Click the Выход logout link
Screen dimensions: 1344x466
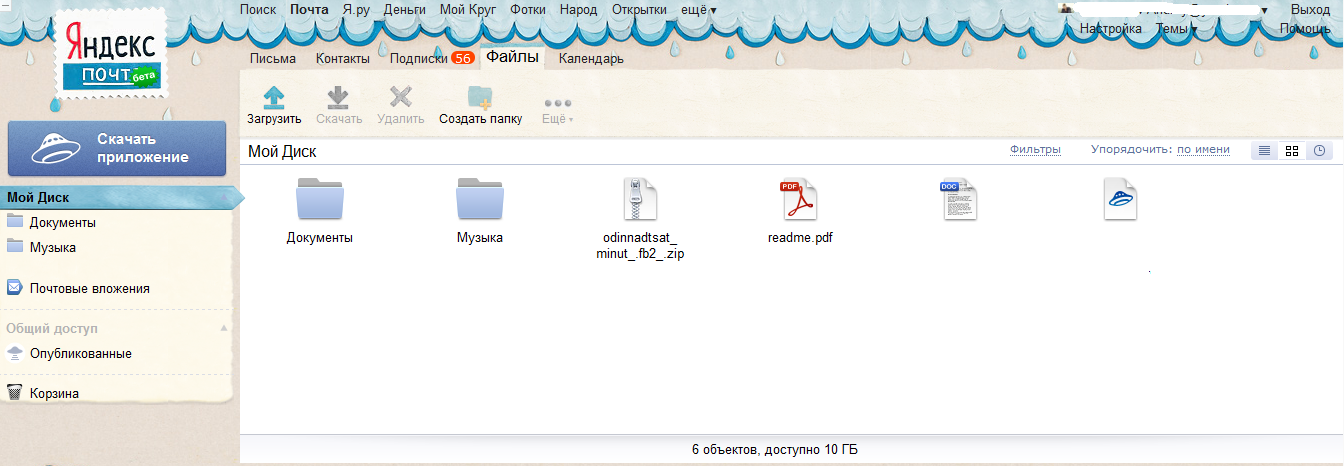[x=1311, y=9]
